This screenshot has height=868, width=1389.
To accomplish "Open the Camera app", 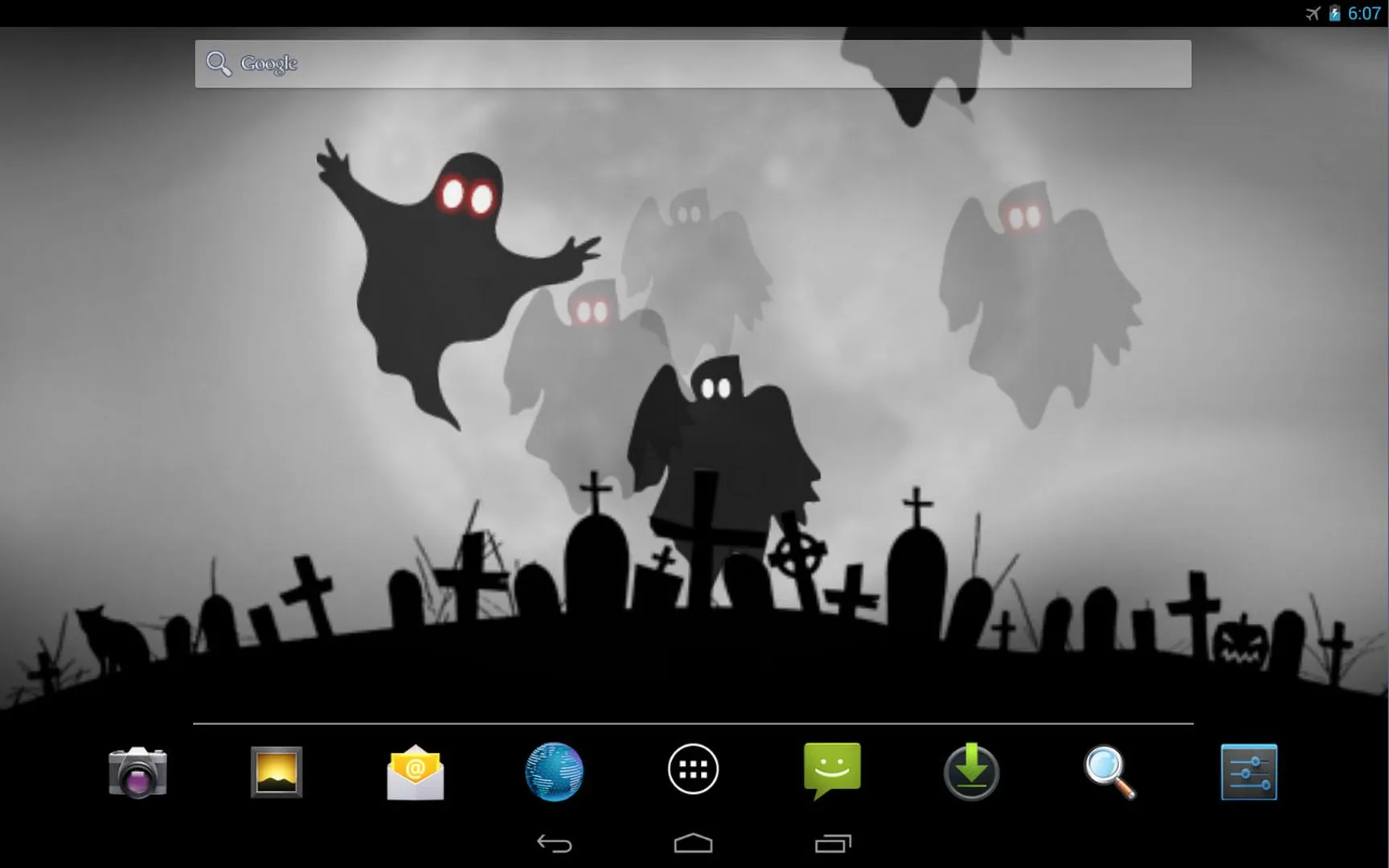I will tap(137, 772).
